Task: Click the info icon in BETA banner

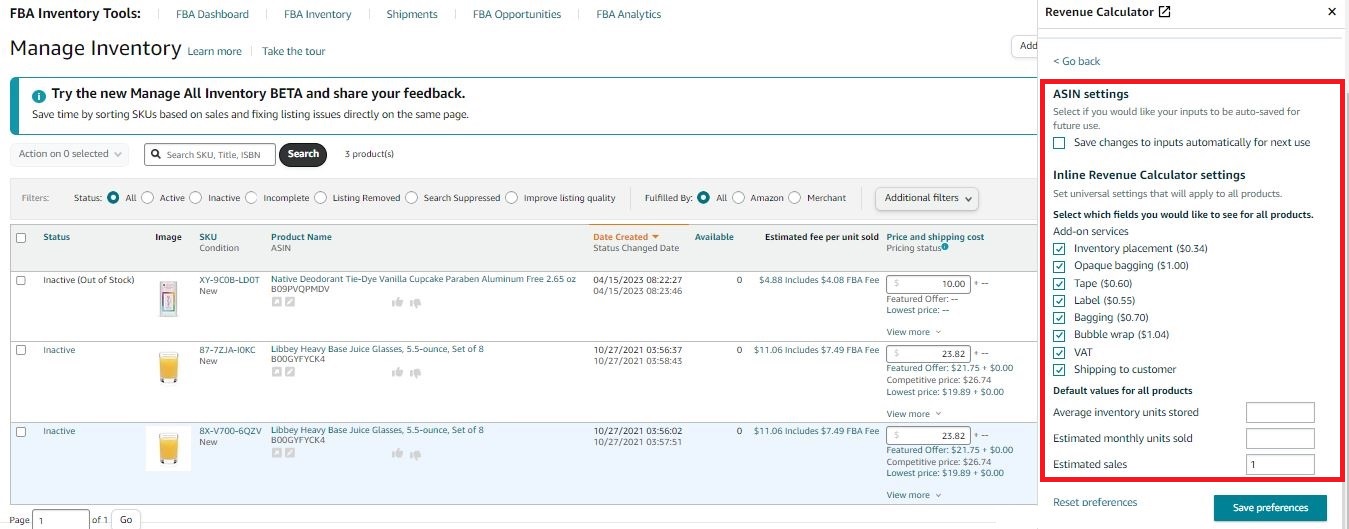Action: point(39,96)
